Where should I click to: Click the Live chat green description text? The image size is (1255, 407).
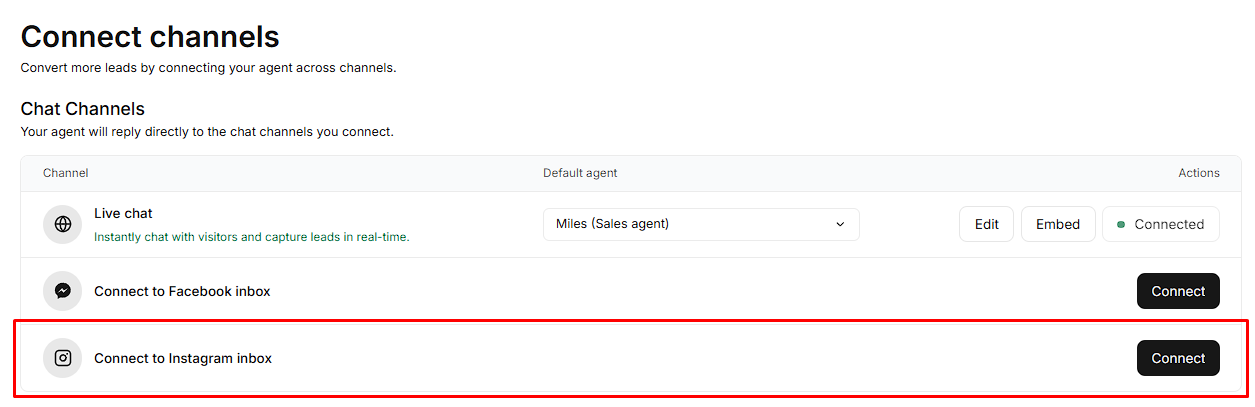click(x=251, y=237)
